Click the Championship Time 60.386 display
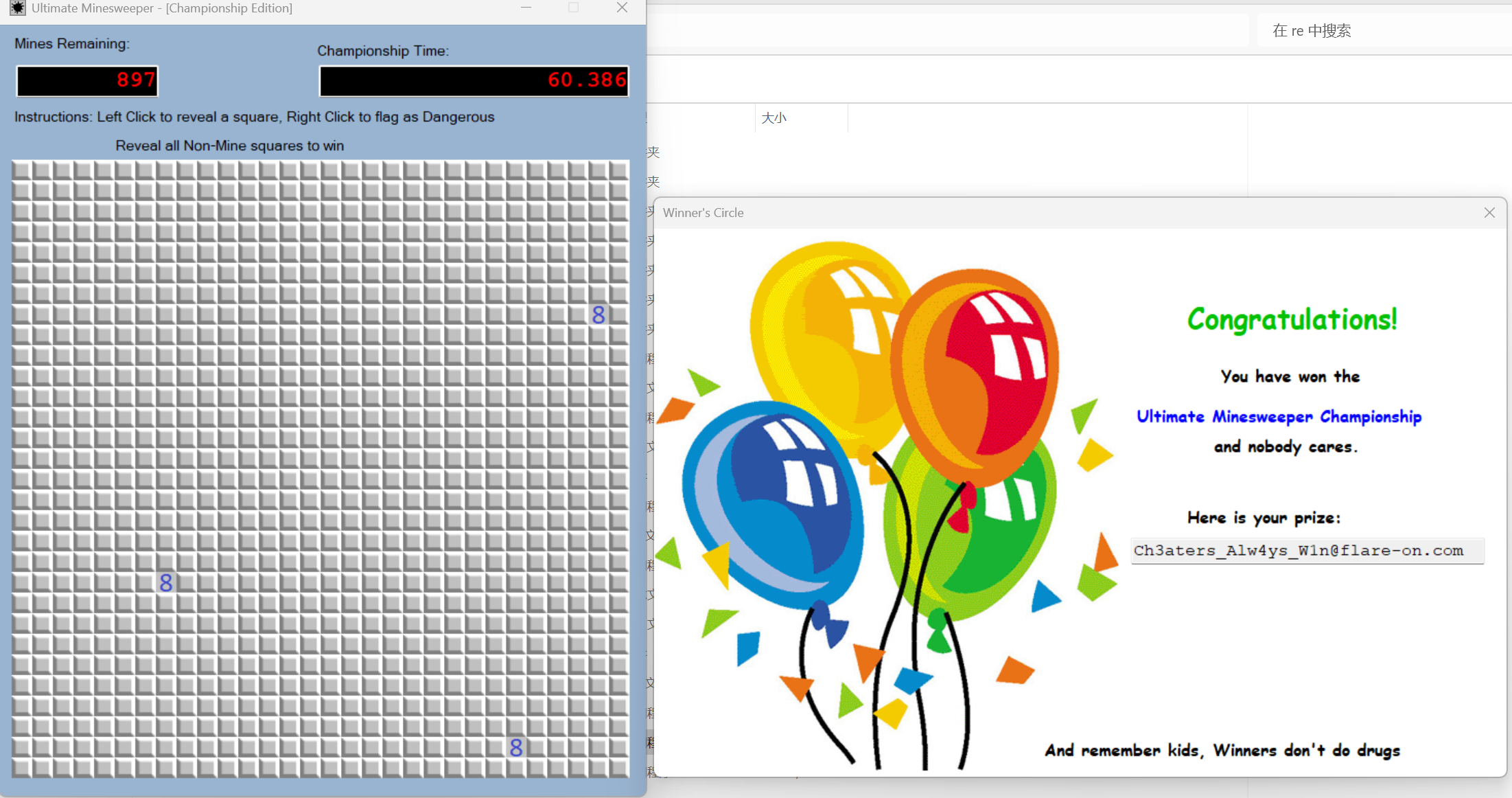The width and height of the screenshot is (1512, 798). [474, 81]
